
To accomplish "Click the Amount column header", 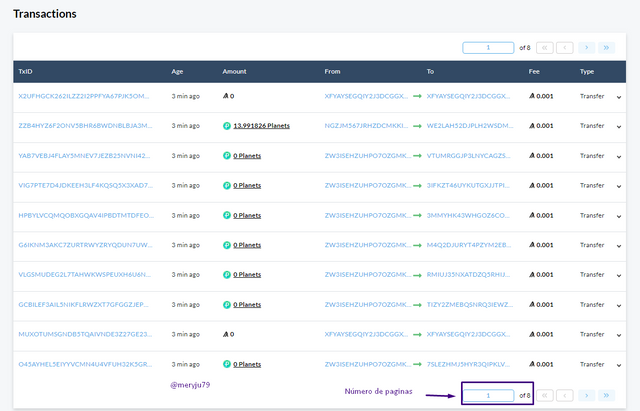I will (x=236, y=72).
